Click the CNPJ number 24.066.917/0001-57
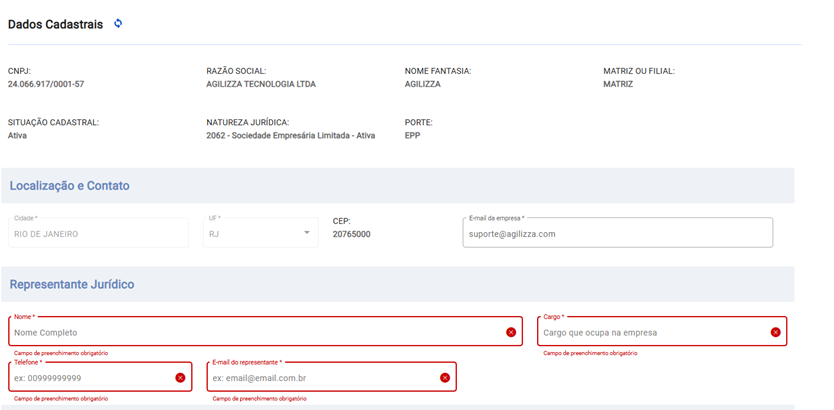This screenshot has height=410, width=834. (46, 85)
